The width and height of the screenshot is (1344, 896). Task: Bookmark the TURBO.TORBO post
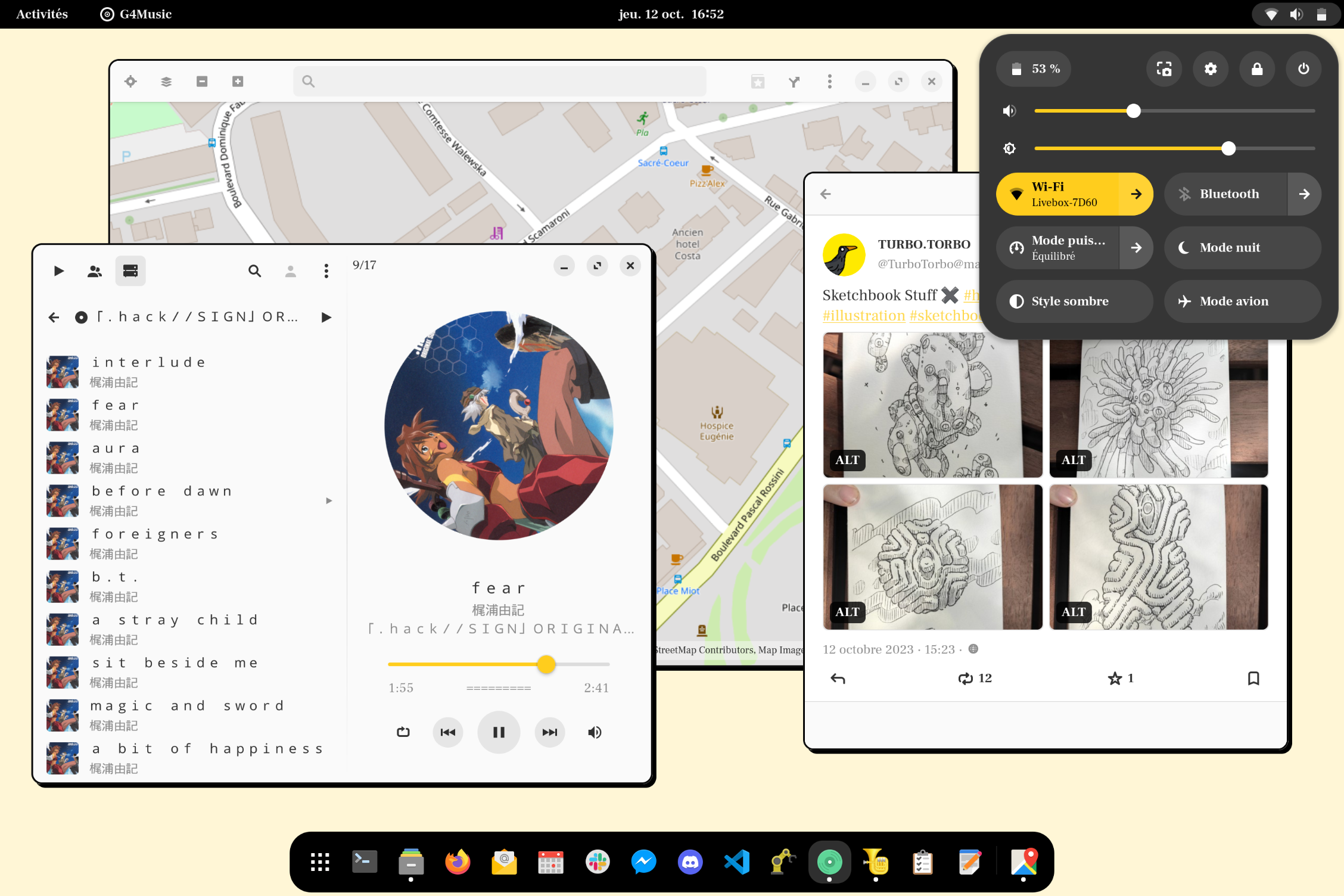[x=1253, y=678]
